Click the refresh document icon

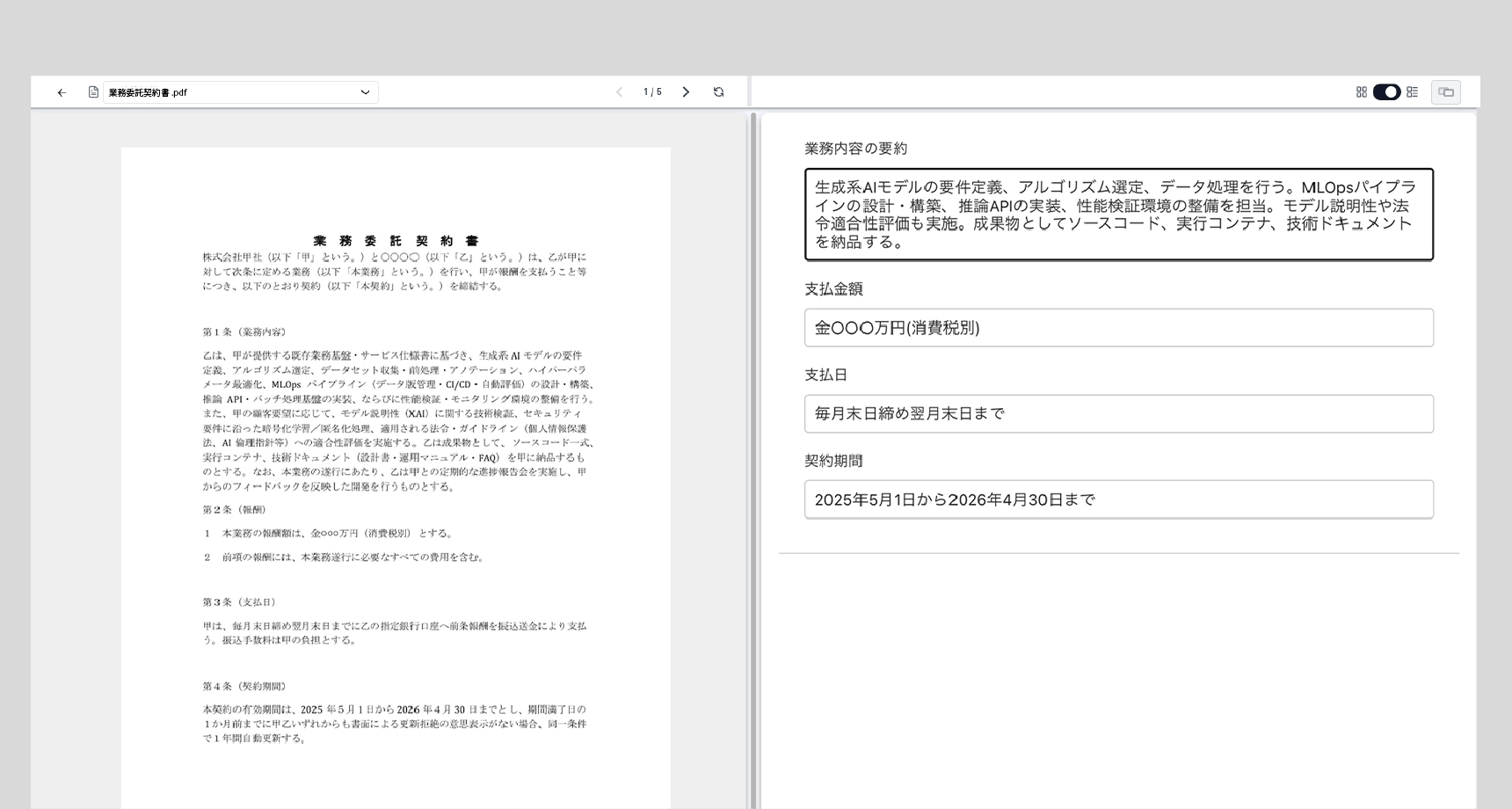[718, 92]
